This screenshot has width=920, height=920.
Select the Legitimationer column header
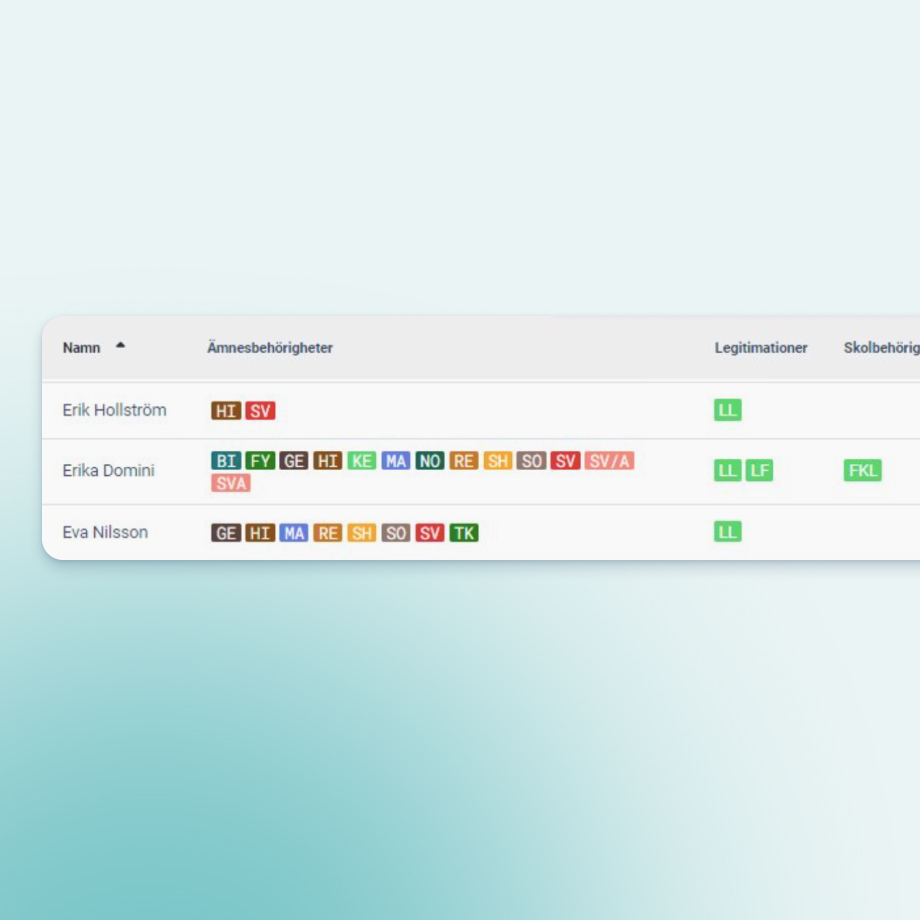(761, 348)
